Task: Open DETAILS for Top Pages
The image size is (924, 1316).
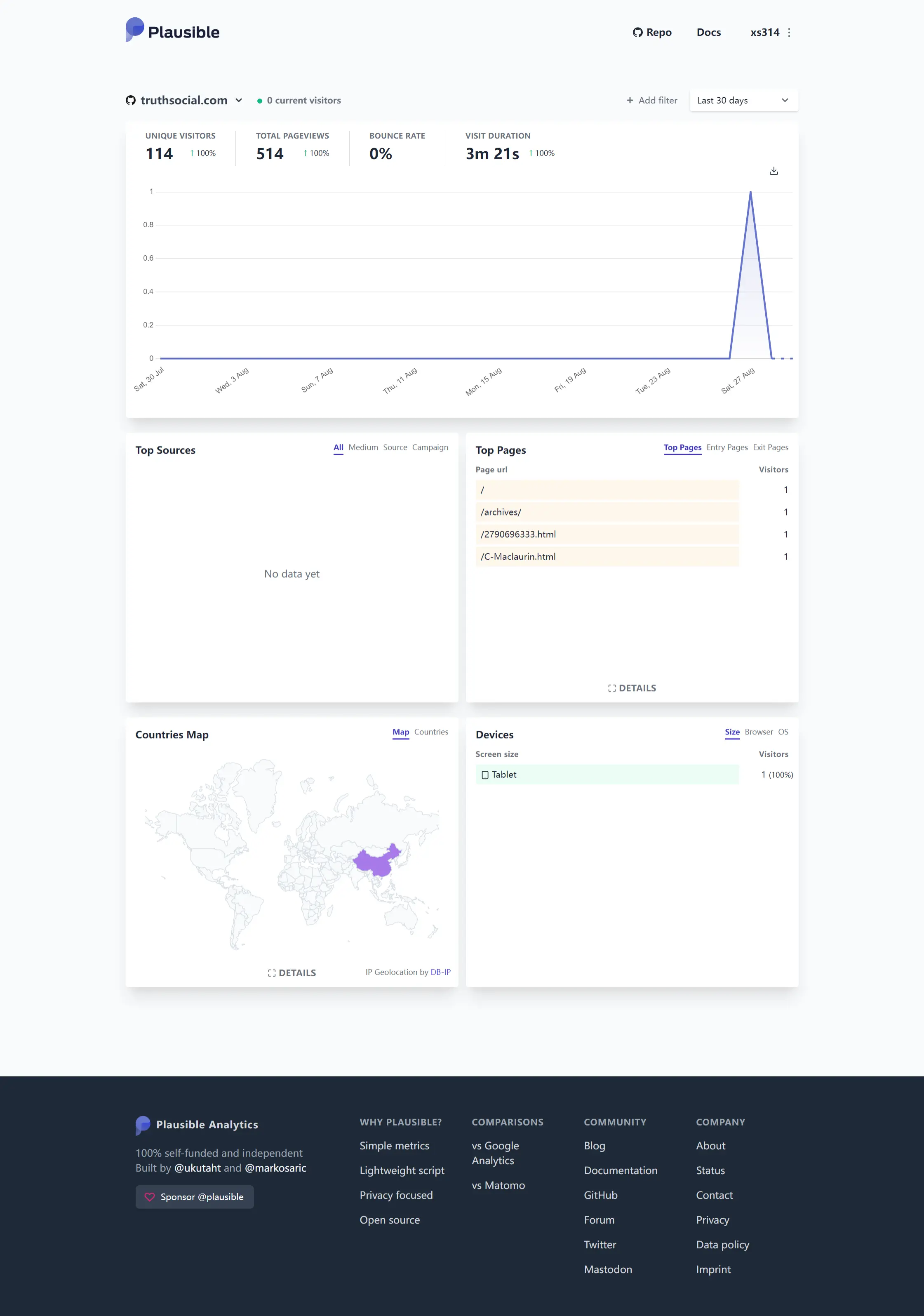Action: (x=632, y=688)
